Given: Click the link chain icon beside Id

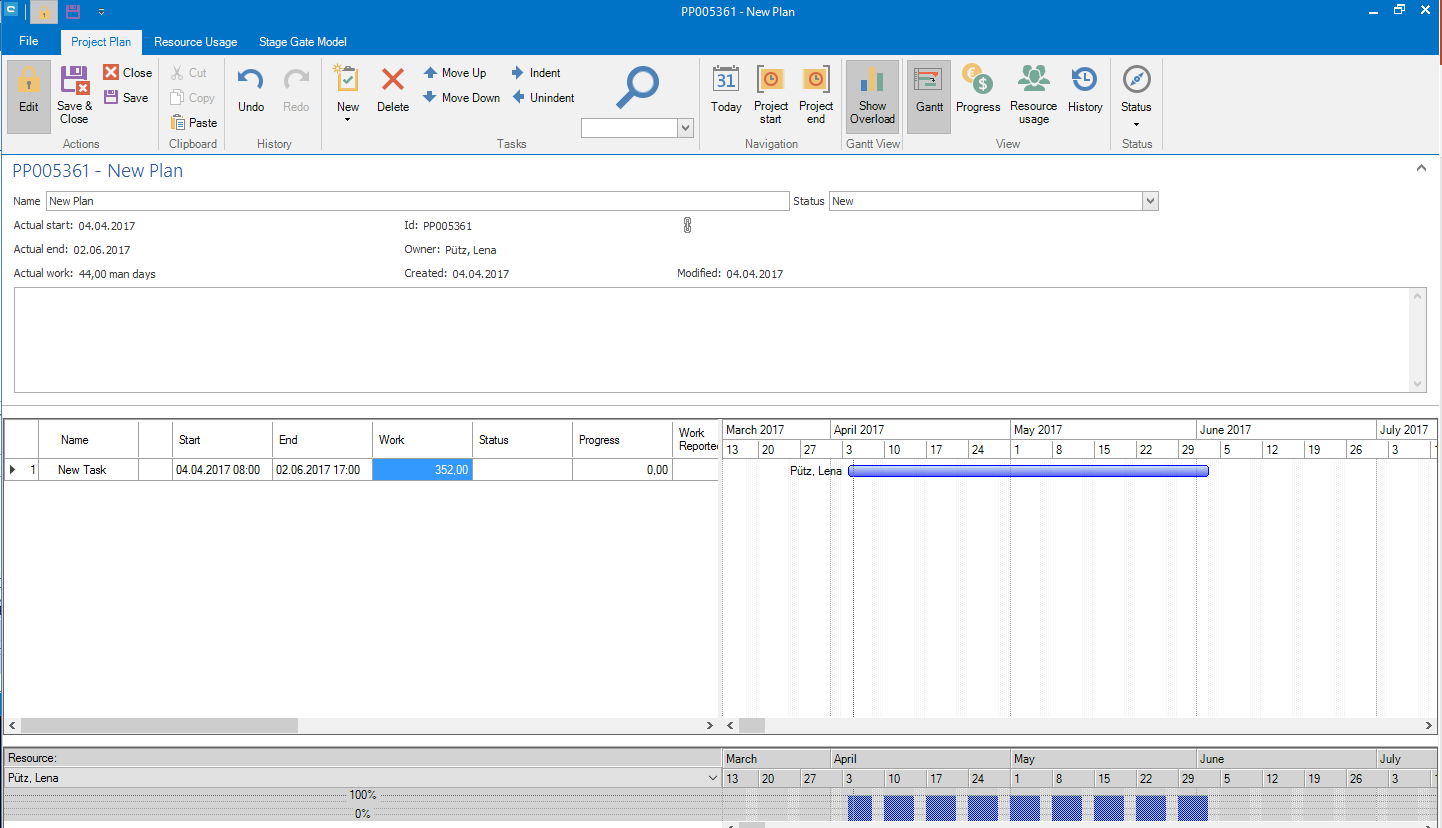Looking at the screenshot, I should pyautogui.click(x=687, y=226).
